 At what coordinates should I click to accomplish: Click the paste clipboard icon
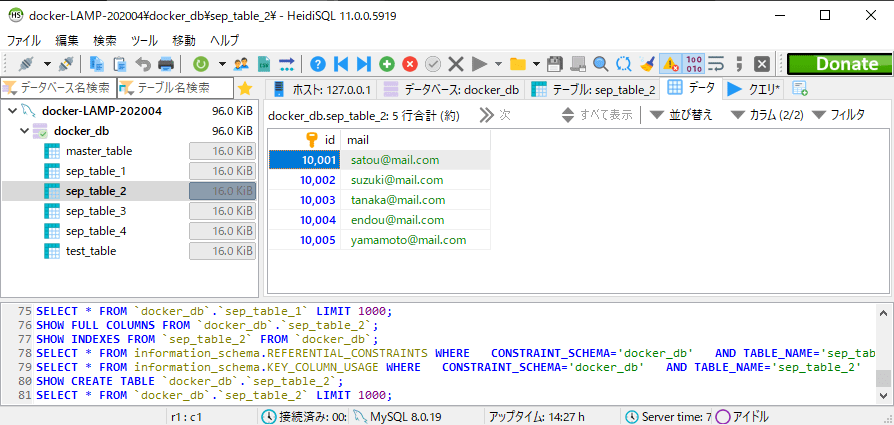(x=119, y=64)
